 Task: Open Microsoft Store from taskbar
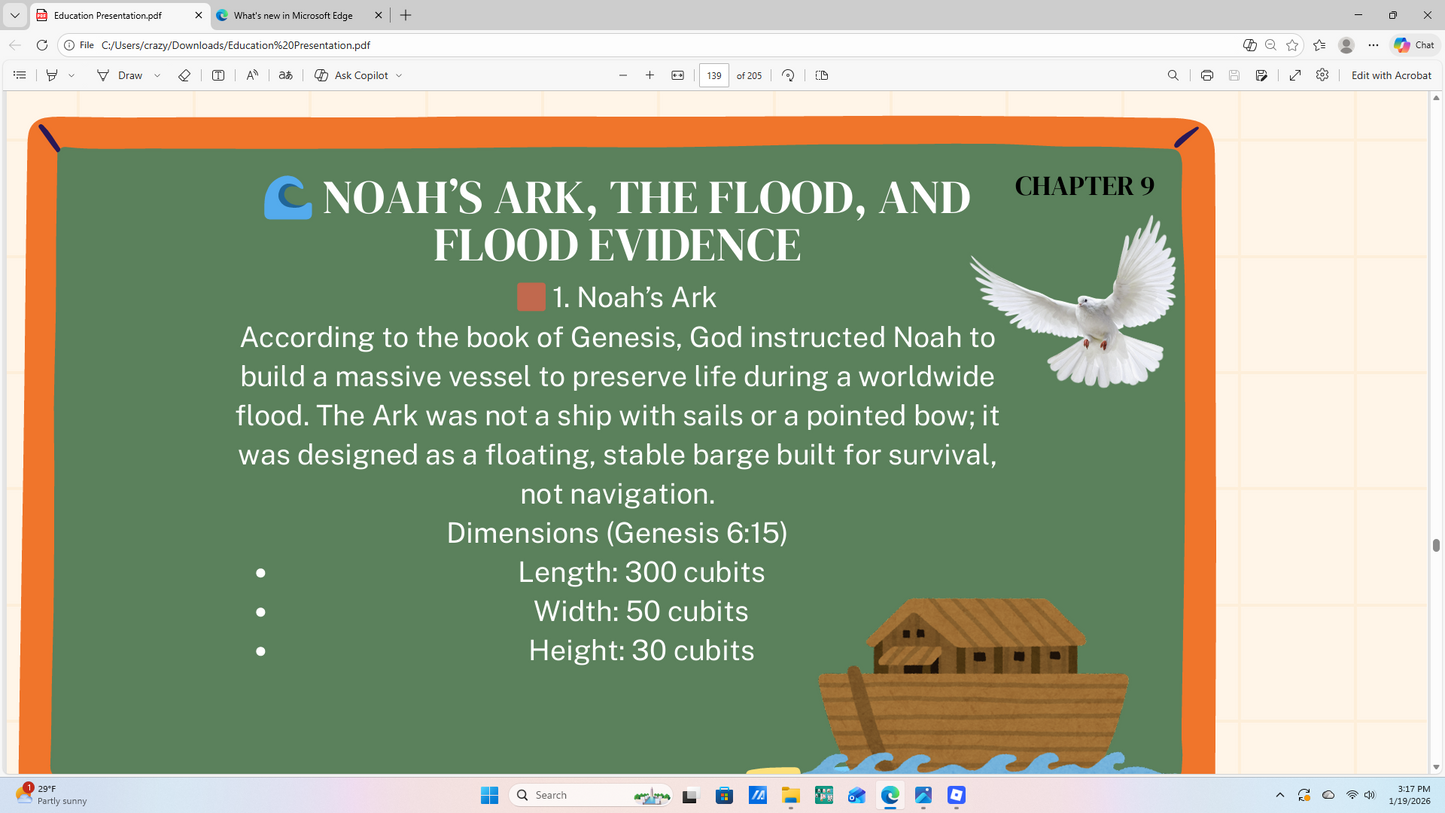point(724,795)
